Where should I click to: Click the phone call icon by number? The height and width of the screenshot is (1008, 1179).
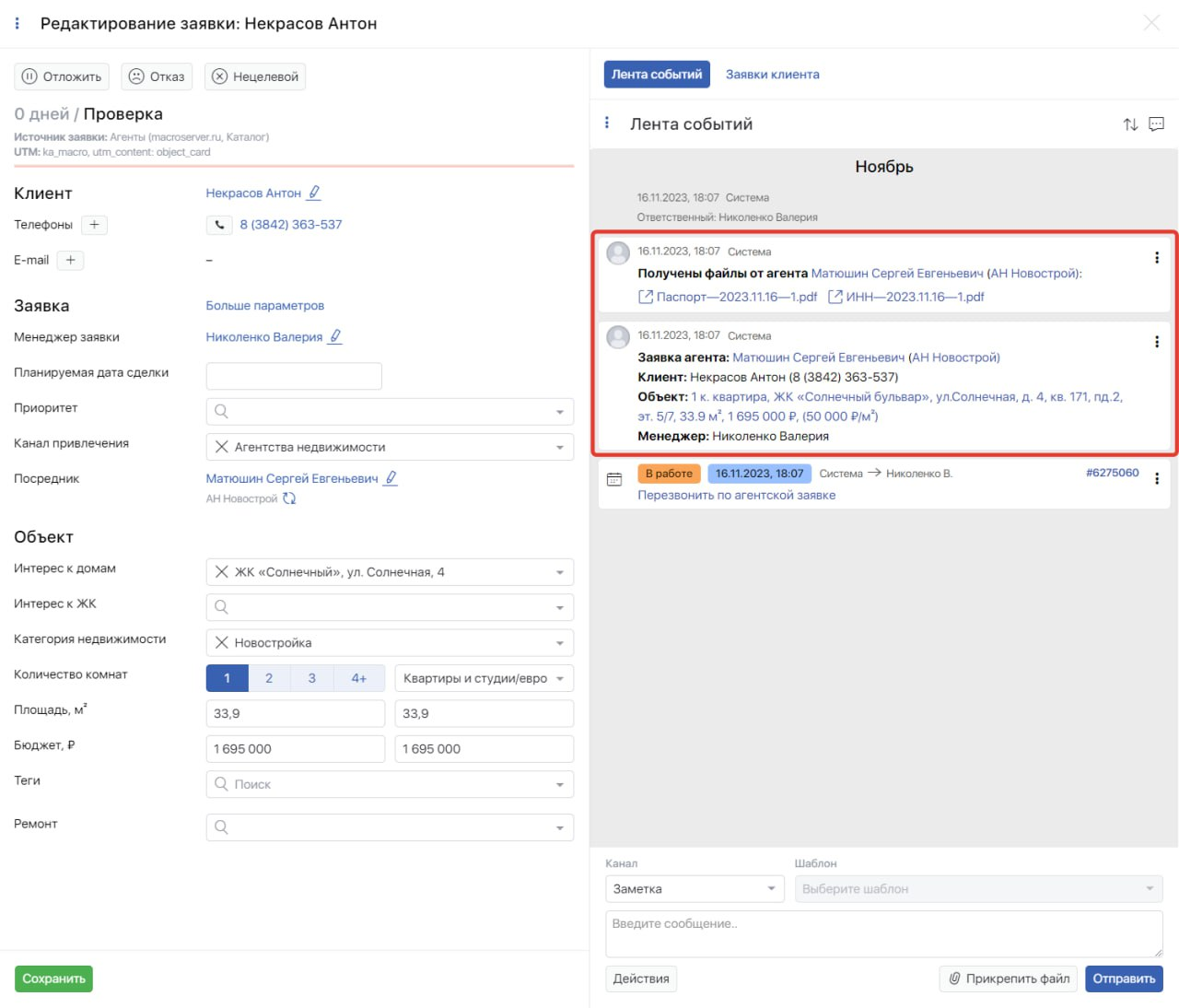click(219, 225)
